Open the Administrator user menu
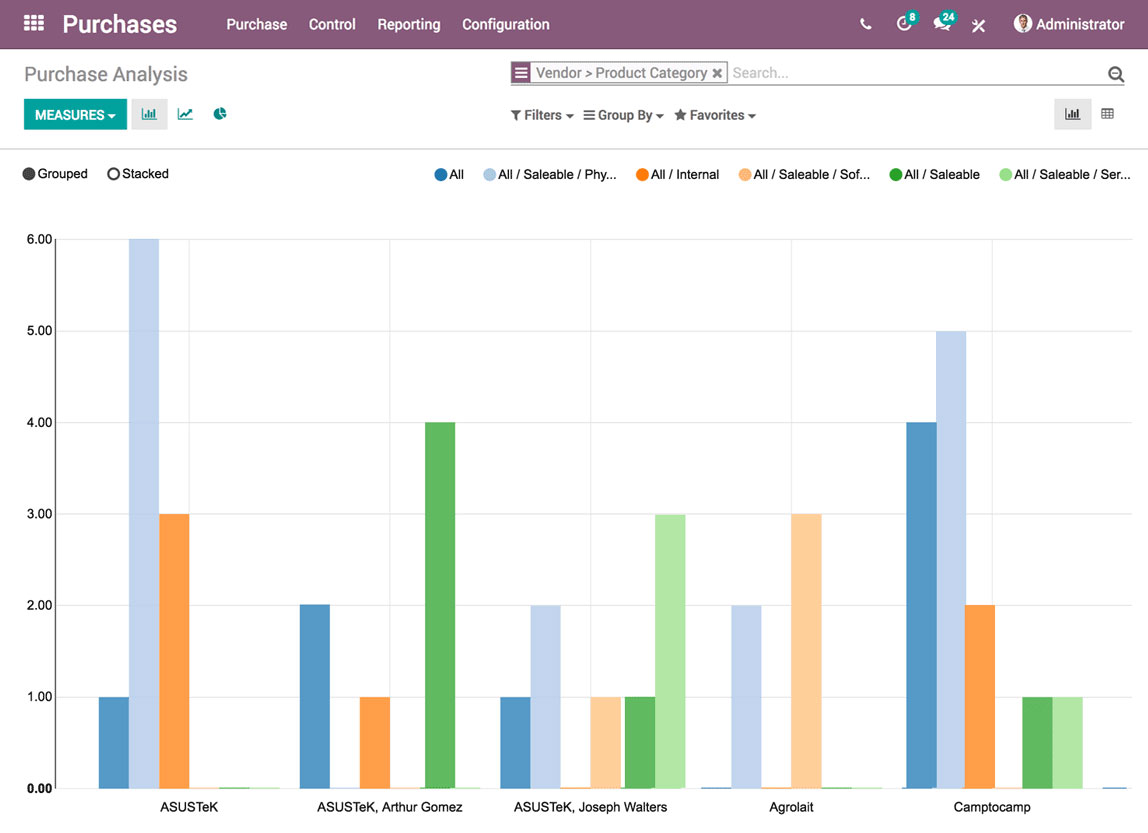The height and width of the screenshot is (833, 1148). [1069, 24]
